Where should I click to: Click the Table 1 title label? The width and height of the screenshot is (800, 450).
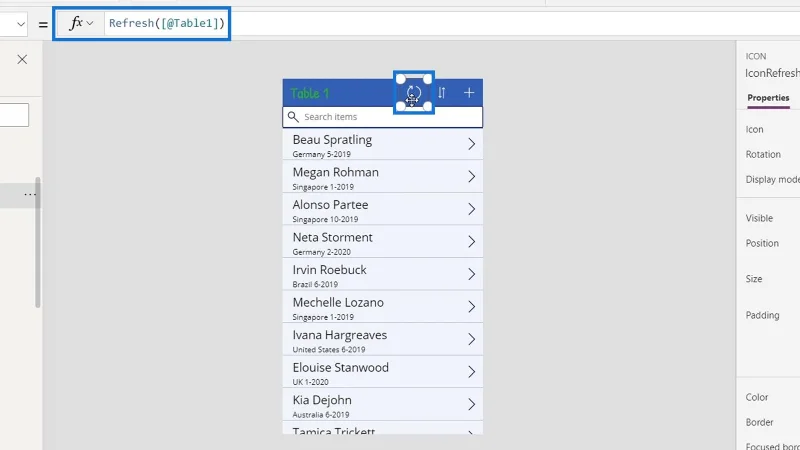pos(310,93)
